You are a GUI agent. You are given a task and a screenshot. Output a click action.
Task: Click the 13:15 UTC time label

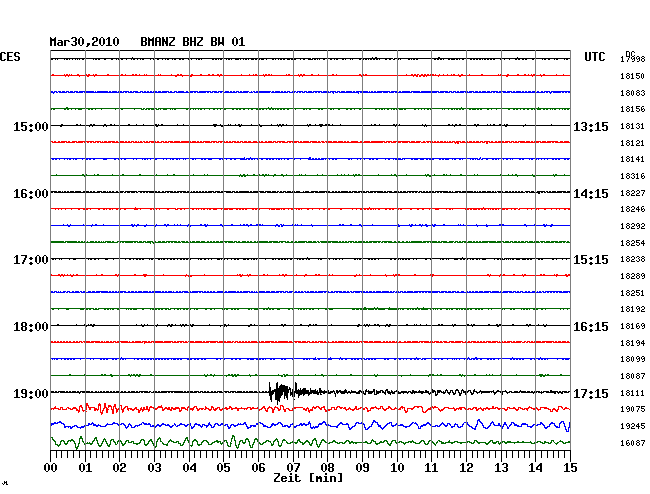click(591, 127)
